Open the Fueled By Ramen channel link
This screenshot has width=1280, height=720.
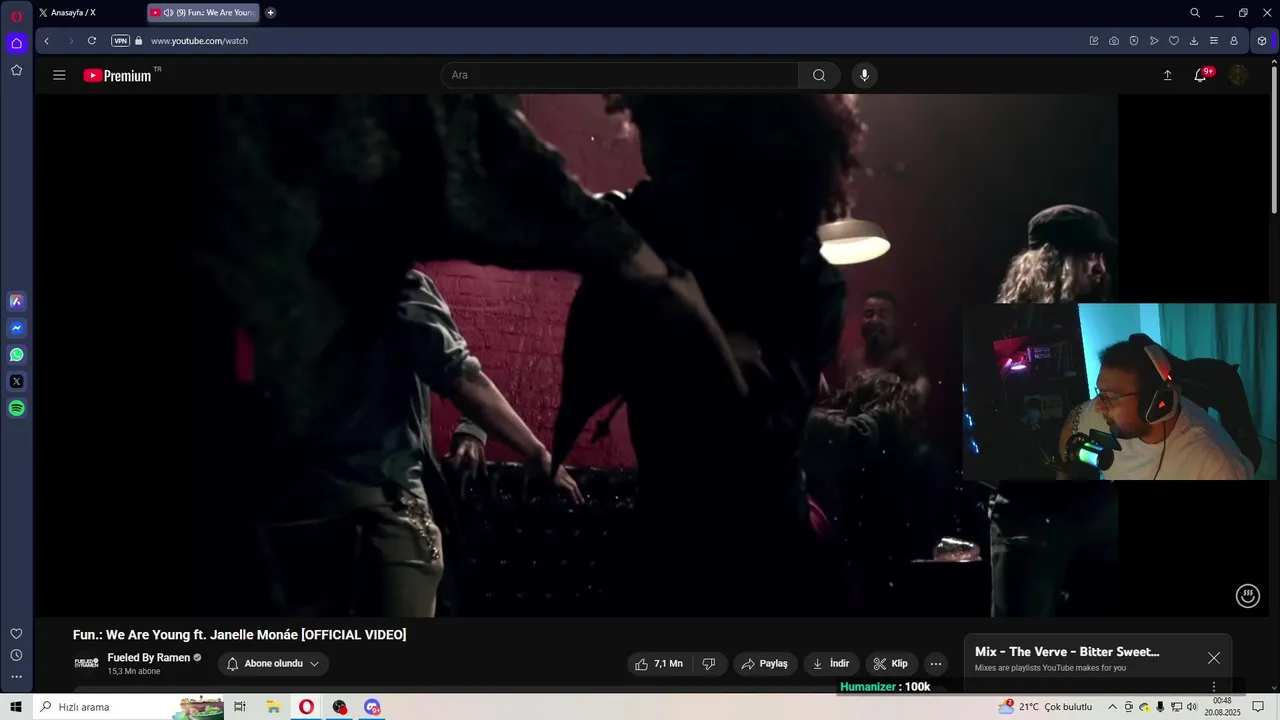(x=148, y=658)
